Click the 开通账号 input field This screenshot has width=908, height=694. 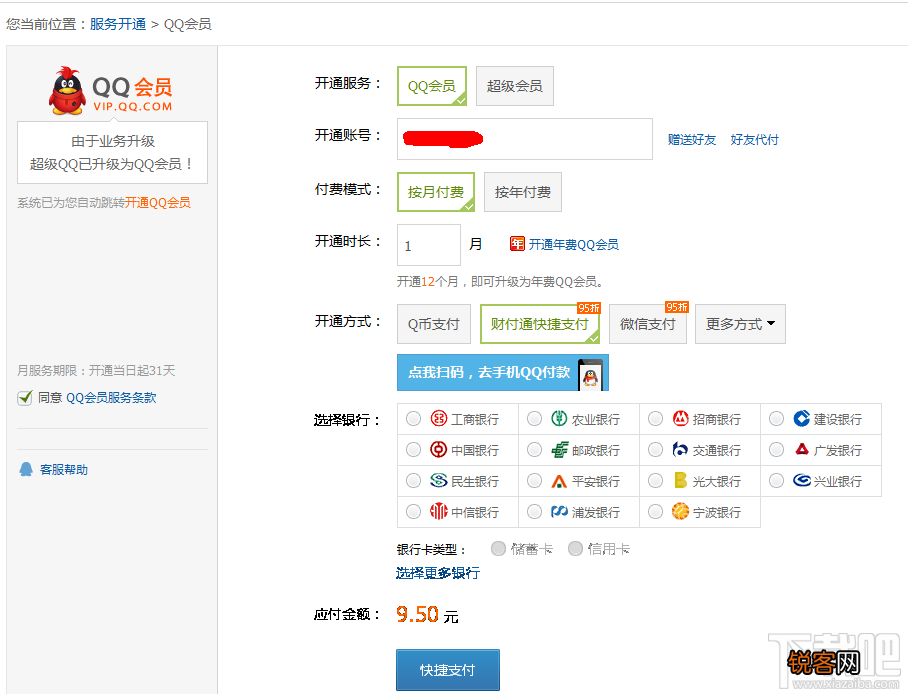[x=525, y=139]
